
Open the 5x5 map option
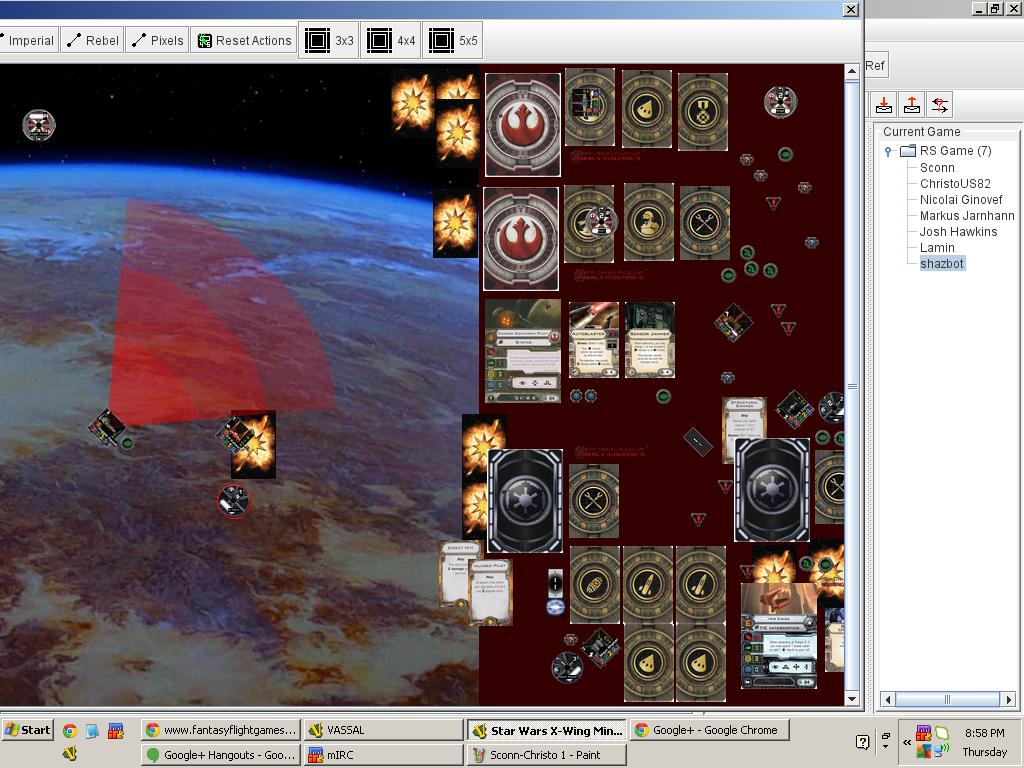[452, 41]
